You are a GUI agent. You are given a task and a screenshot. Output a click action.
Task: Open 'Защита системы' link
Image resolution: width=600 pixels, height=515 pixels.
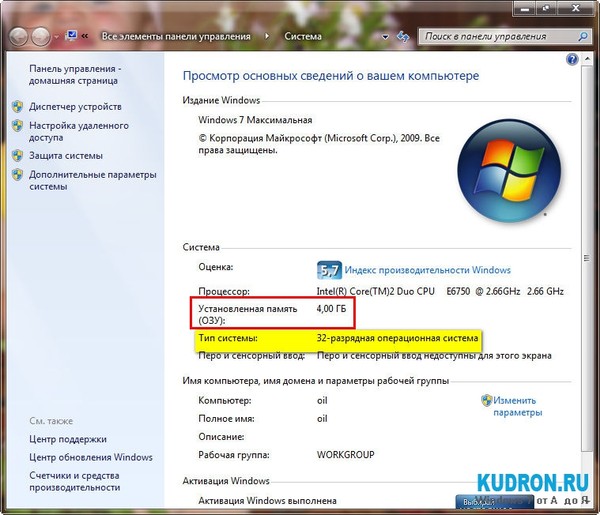pyautogui.click(x=66, y=156)
